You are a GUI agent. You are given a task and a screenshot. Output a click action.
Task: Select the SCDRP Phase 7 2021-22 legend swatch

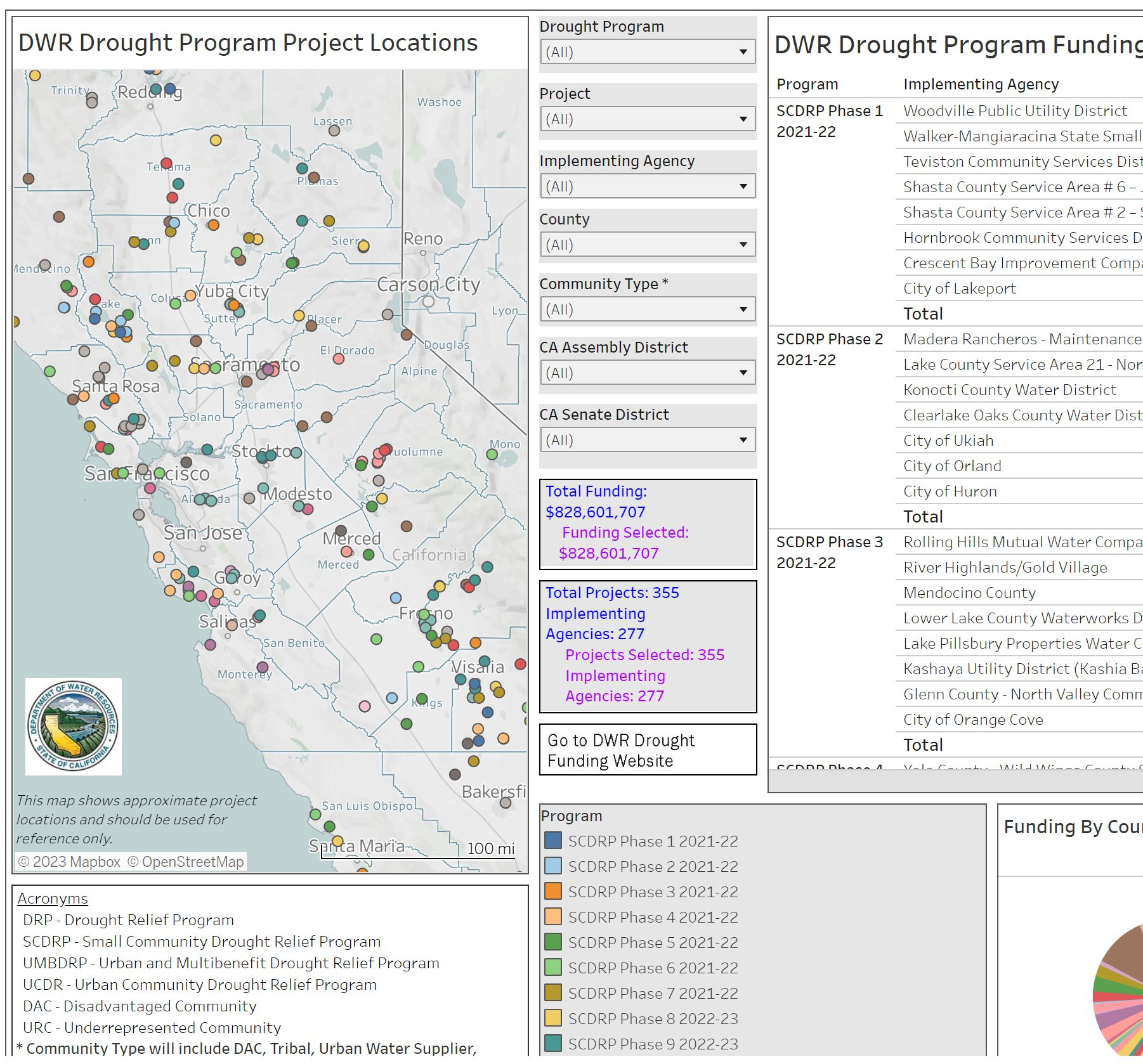pos(553,993)
